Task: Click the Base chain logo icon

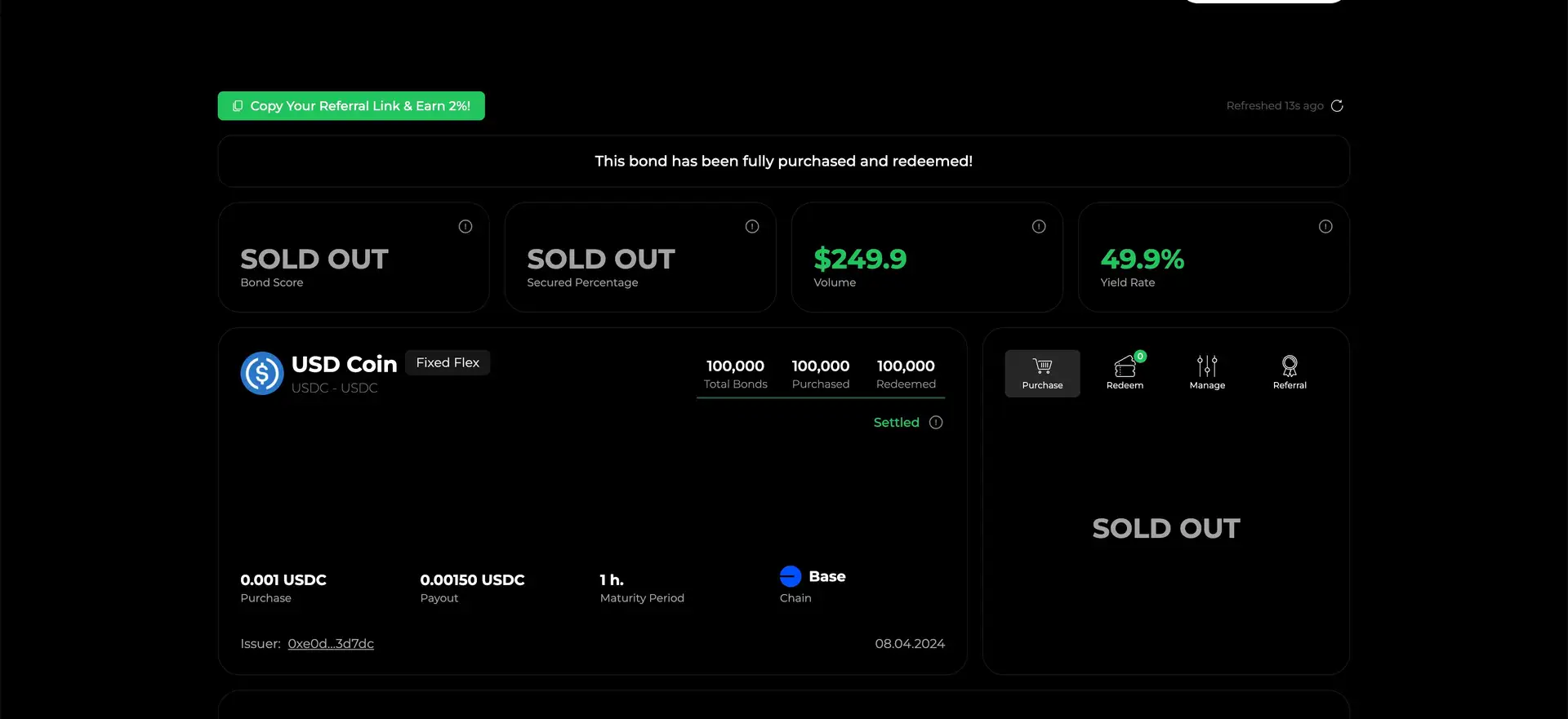Action: click(791, 577)
